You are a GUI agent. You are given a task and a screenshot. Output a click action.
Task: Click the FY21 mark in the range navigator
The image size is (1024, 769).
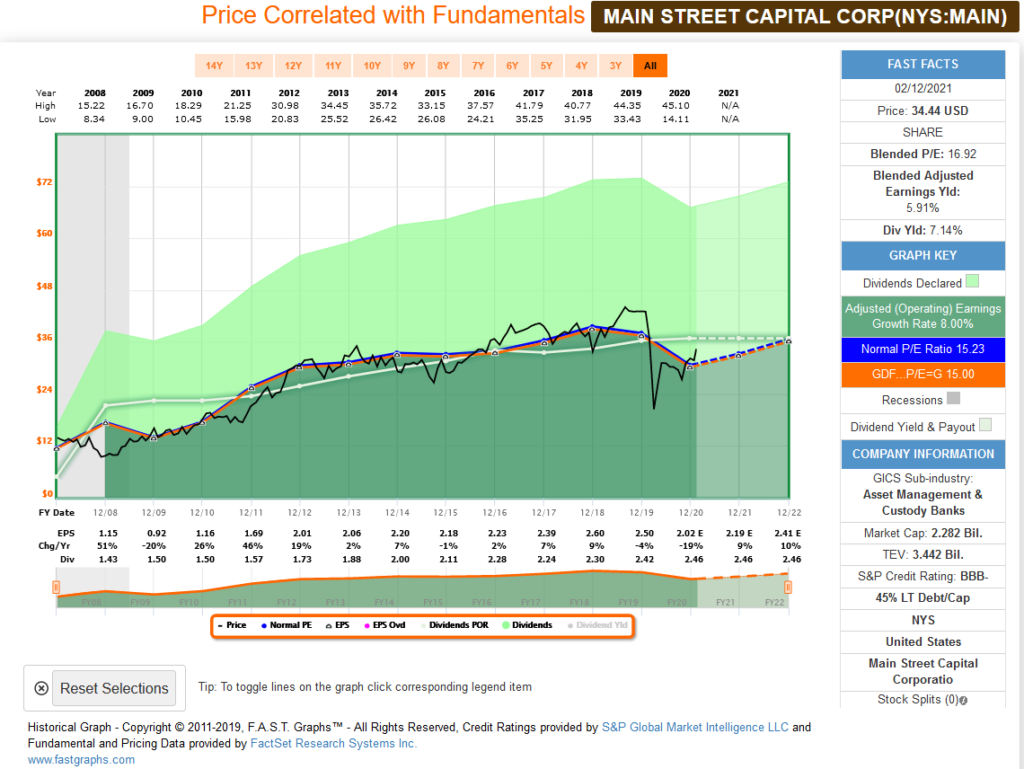pos(726,603)
